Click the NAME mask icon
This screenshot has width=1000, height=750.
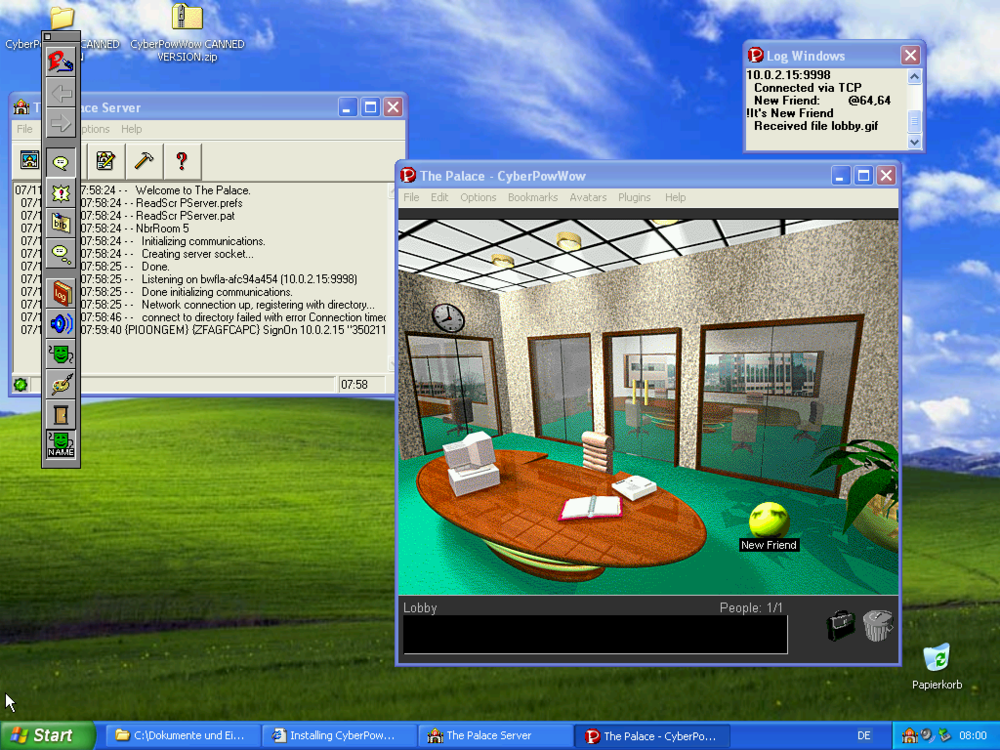(61, 445)
